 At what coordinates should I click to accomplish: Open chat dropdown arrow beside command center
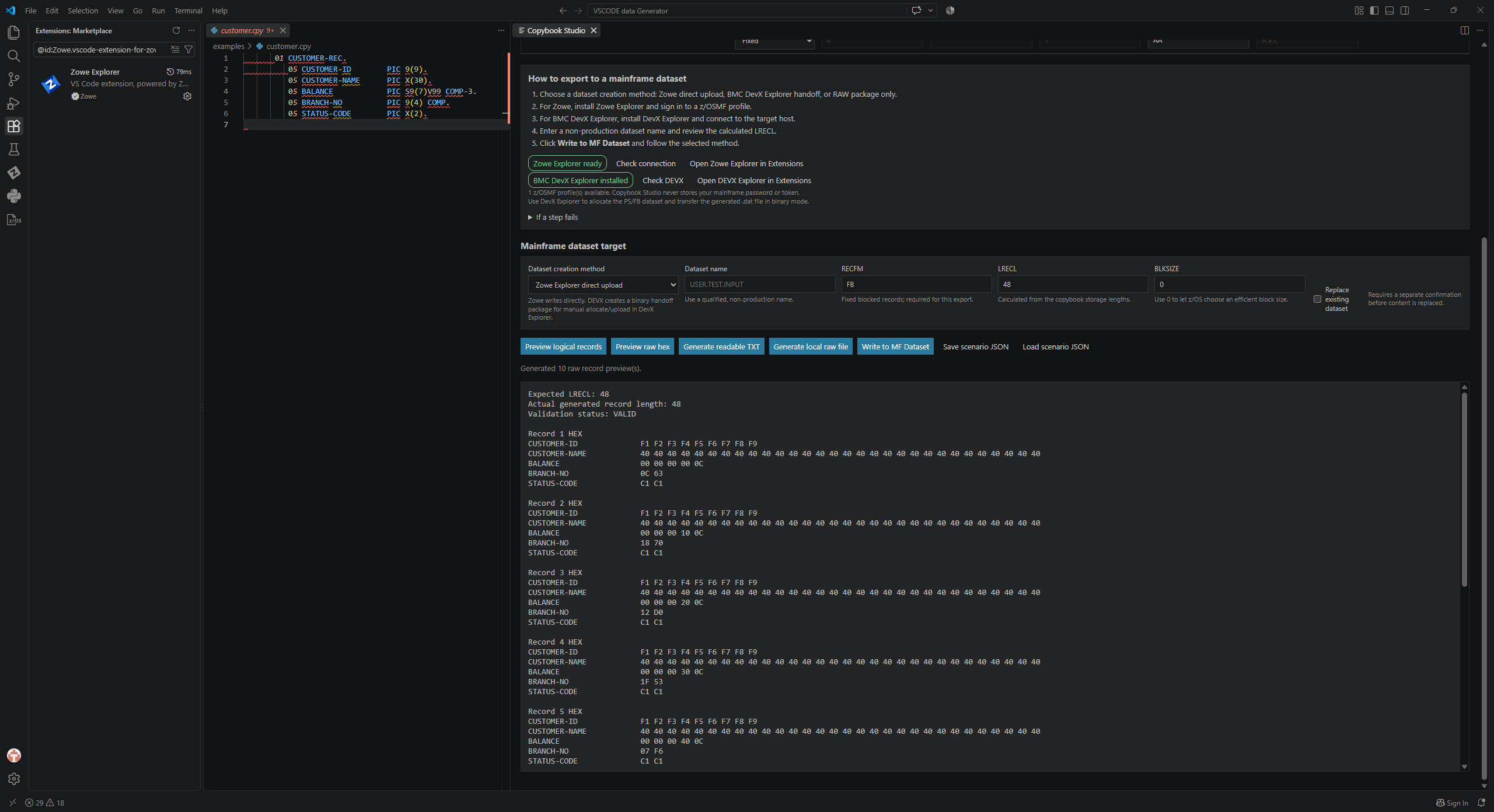930,10
